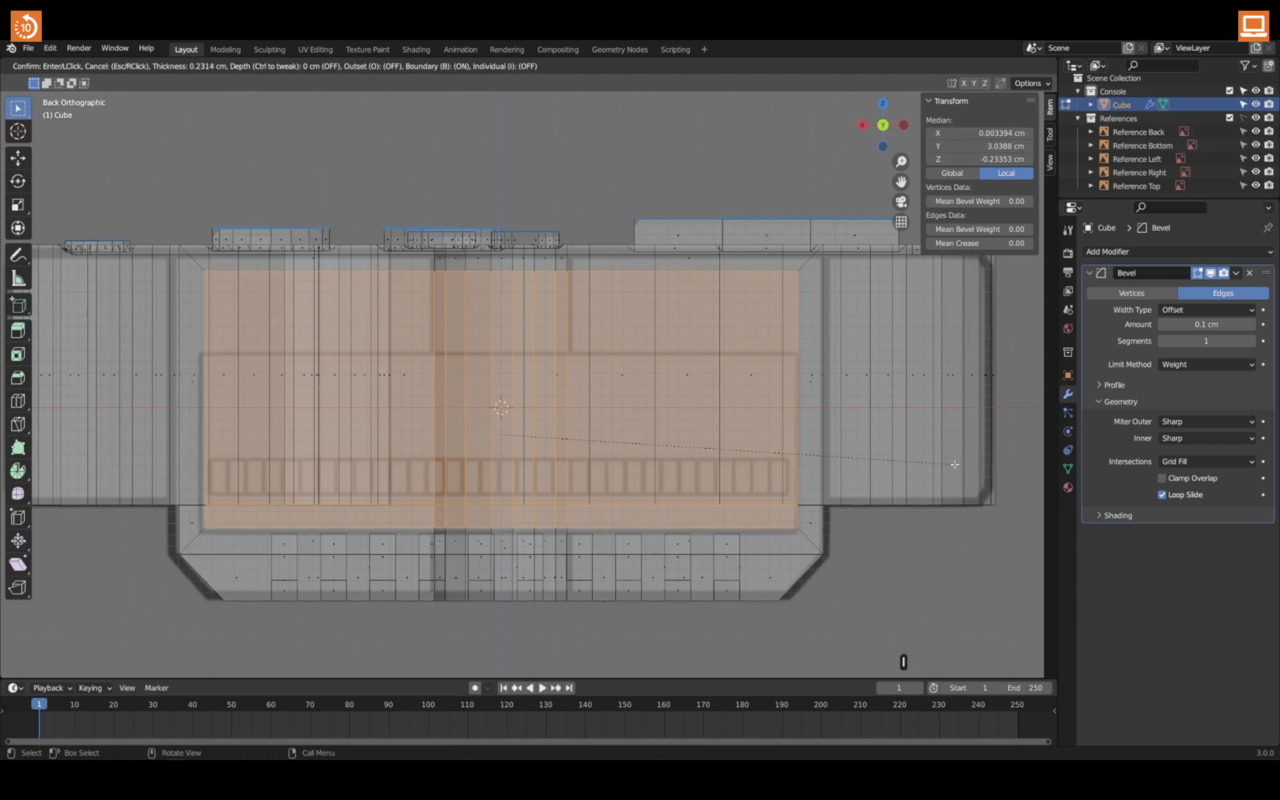Hide Reference Back using eye icon

(1256, 132)
